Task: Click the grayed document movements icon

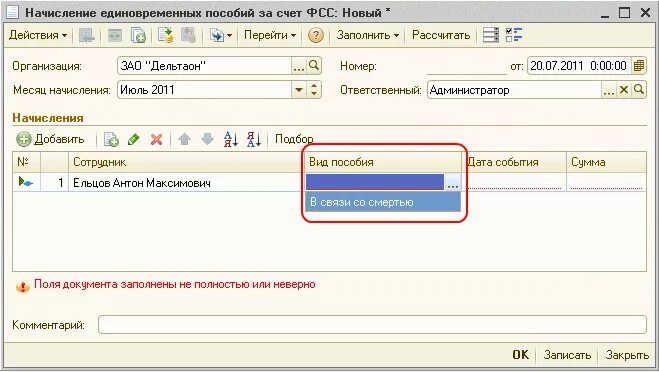Action: click(x=188, y=35)
